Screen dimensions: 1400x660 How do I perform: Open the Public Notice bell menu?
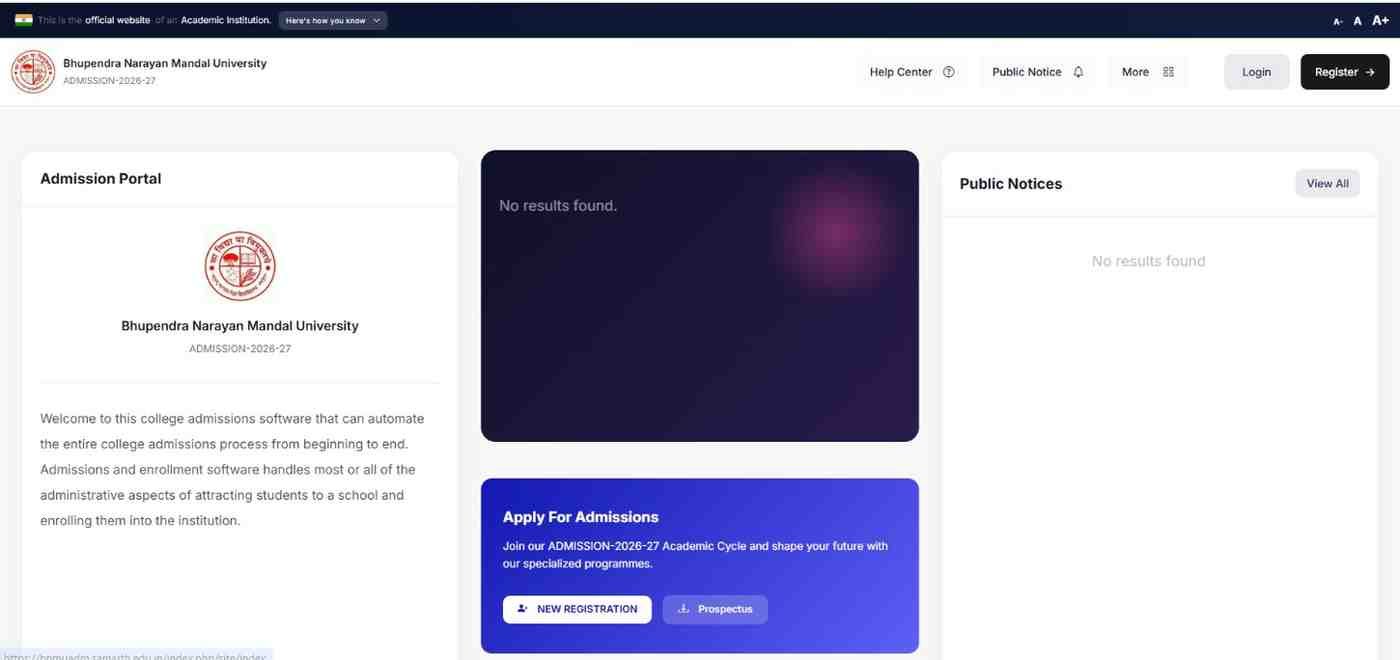coord(1038,72)
